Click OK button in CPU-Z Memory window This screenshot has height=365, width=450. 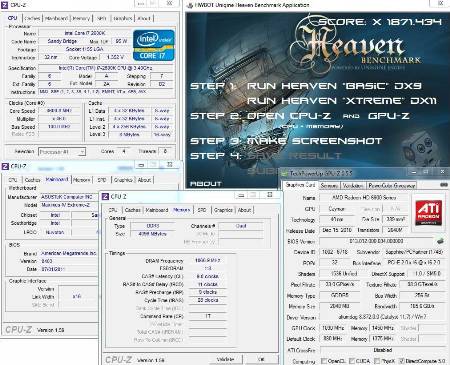pos(261,360)
